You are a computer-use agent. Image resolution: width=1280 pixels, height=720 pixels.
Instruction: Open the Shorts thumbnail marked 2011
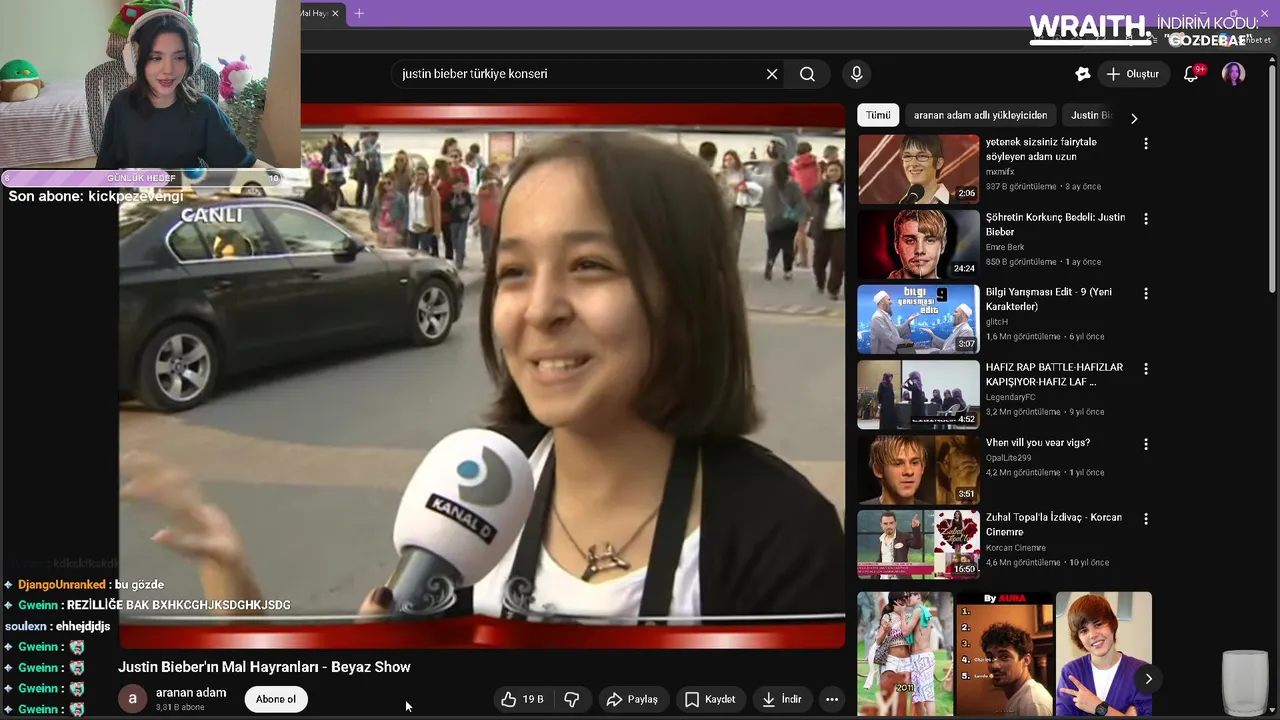click(905, 654)
